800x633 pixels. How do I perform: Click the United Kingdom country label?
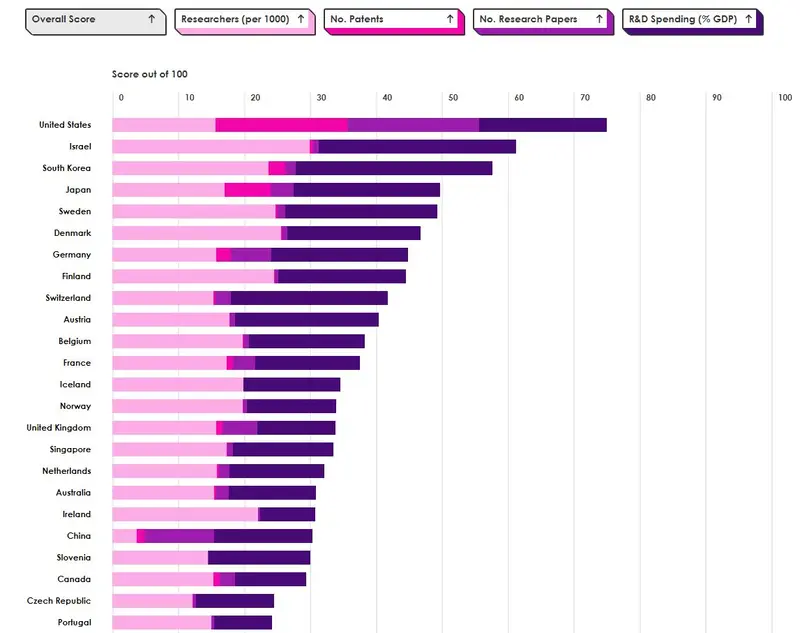pyautogui.click(x=59, y=427)
